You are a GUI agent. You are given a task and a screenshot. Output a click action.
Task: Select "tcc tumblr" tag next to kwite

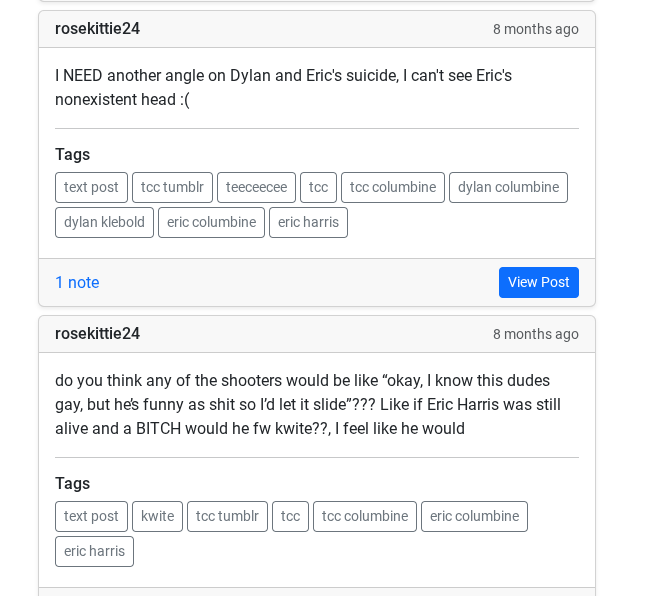coord(227,516)
